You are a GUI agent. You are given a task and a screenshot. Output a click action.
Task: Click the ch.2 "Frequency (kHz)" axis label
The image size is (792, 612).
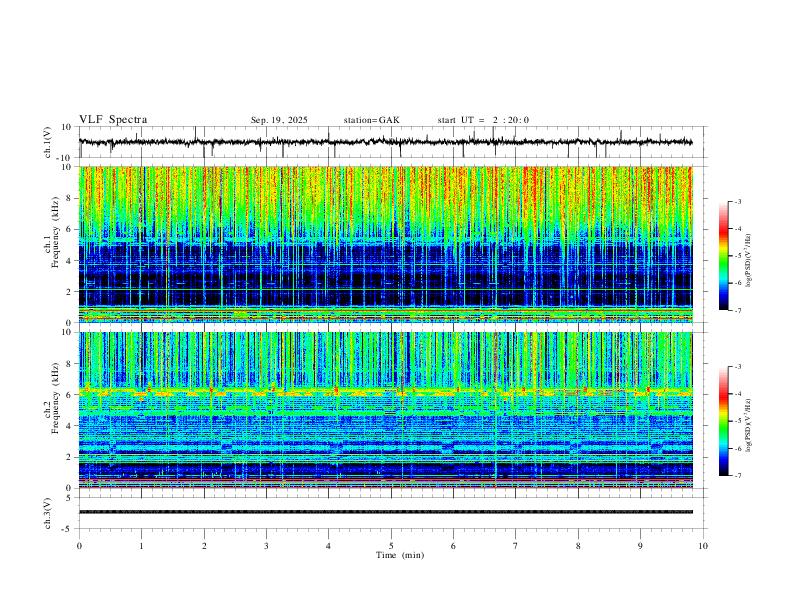click(56, 398)
